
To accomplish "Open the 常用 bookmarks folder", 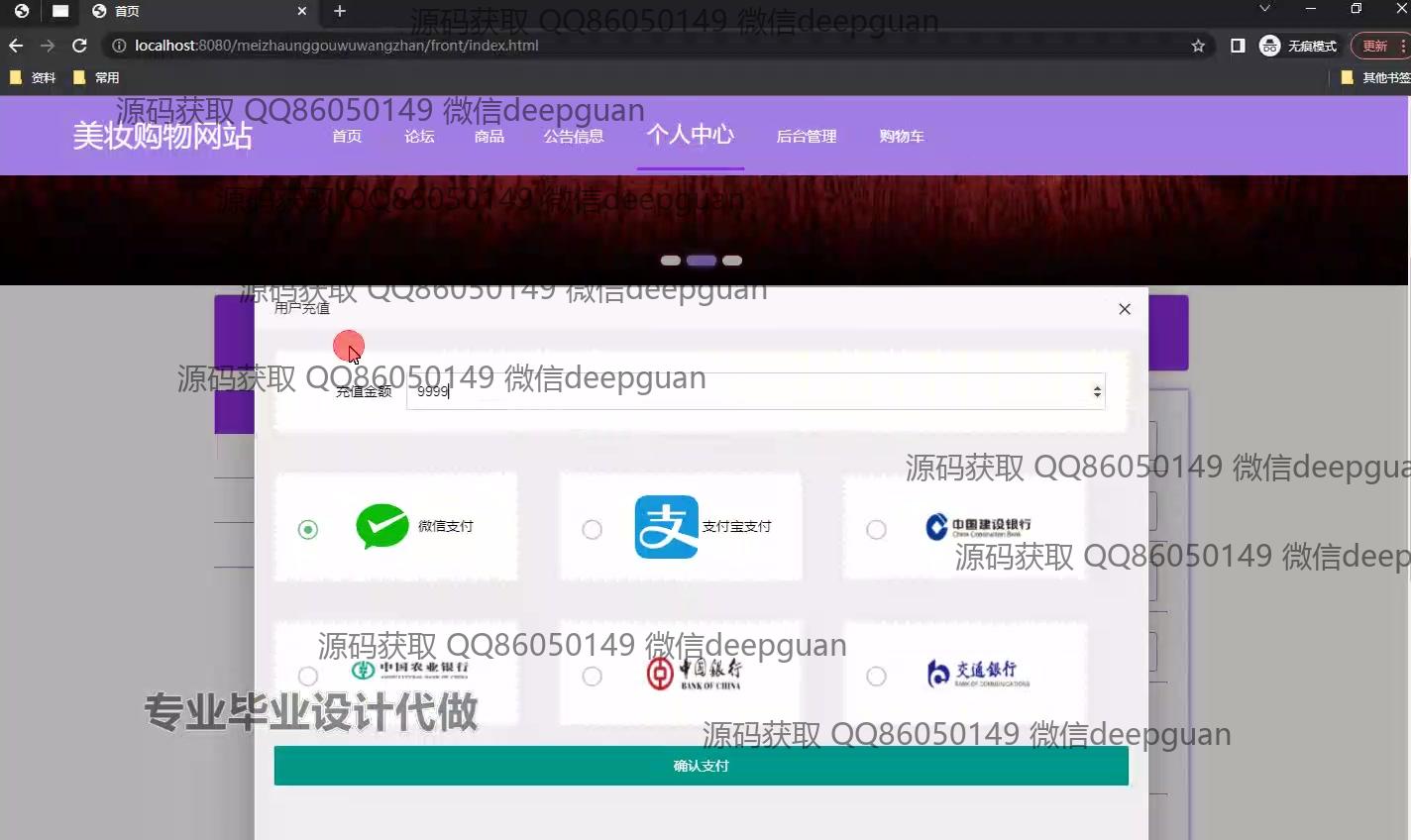I will pos(96,77).
